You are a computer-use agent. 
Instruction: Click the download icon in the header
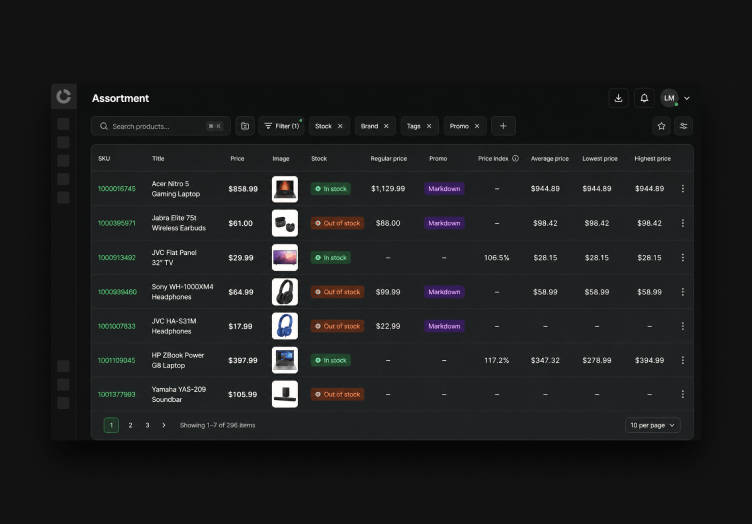pyautogui.click(x=618, y=98)
